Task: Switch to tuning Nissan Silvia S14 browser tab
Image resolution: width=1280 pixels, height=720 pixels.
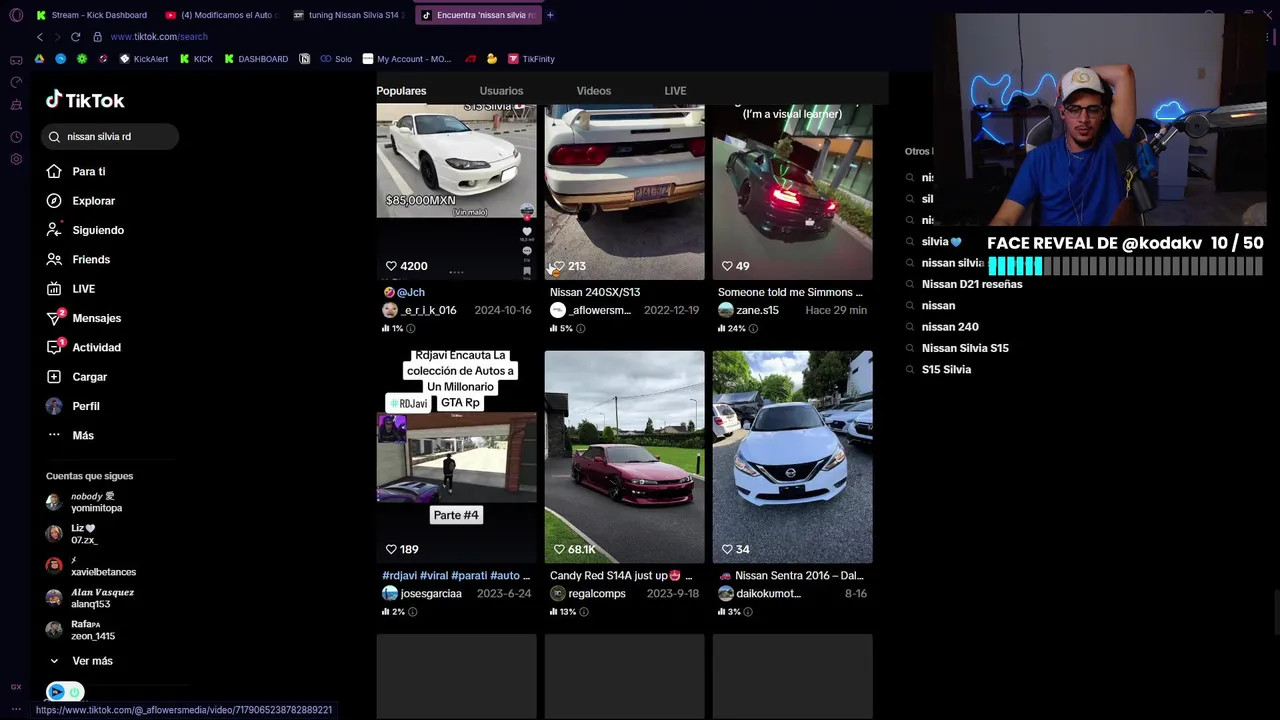Action: tap(347, 15)
